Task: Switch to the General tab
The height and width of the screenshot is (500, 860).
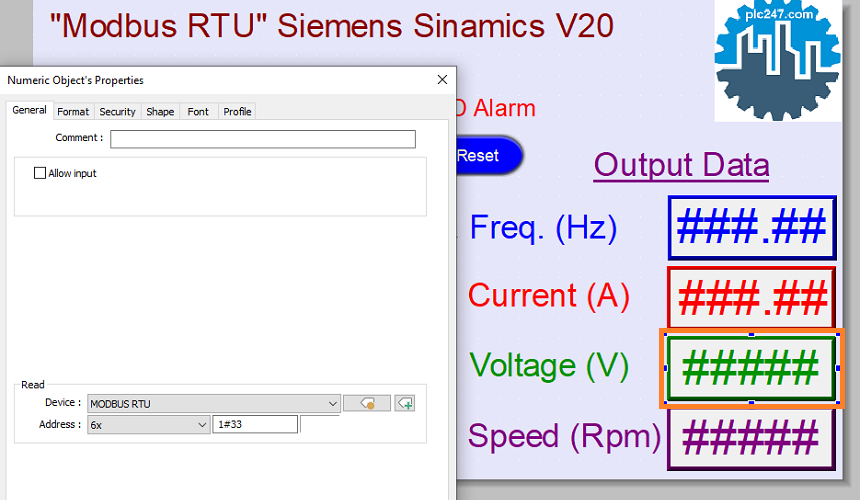Action: tap(30, 110)
